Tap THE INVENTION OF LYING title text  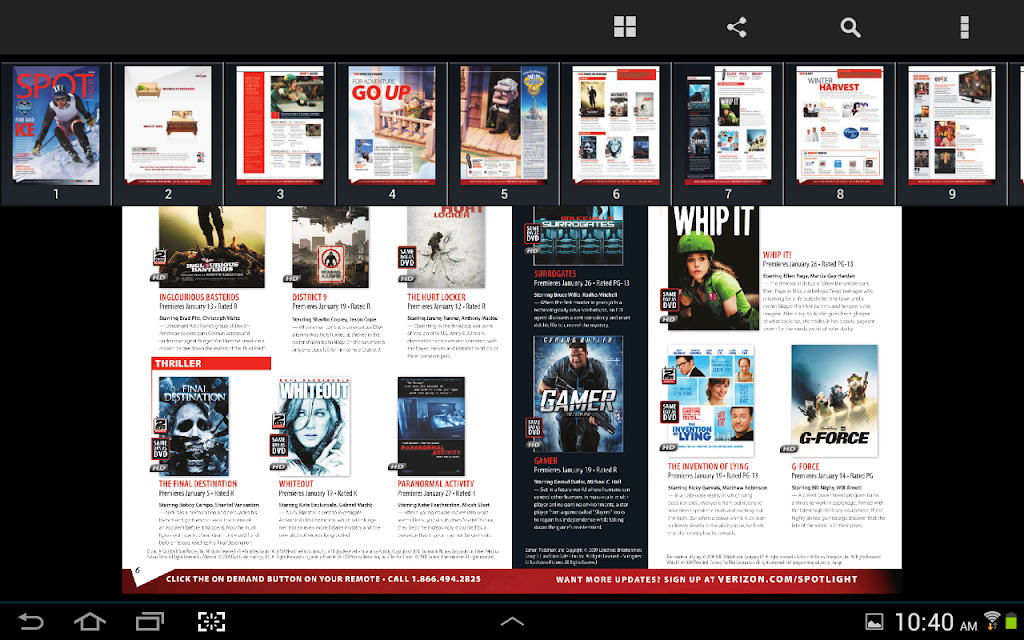pyautogui.click(x=708, y=466)
